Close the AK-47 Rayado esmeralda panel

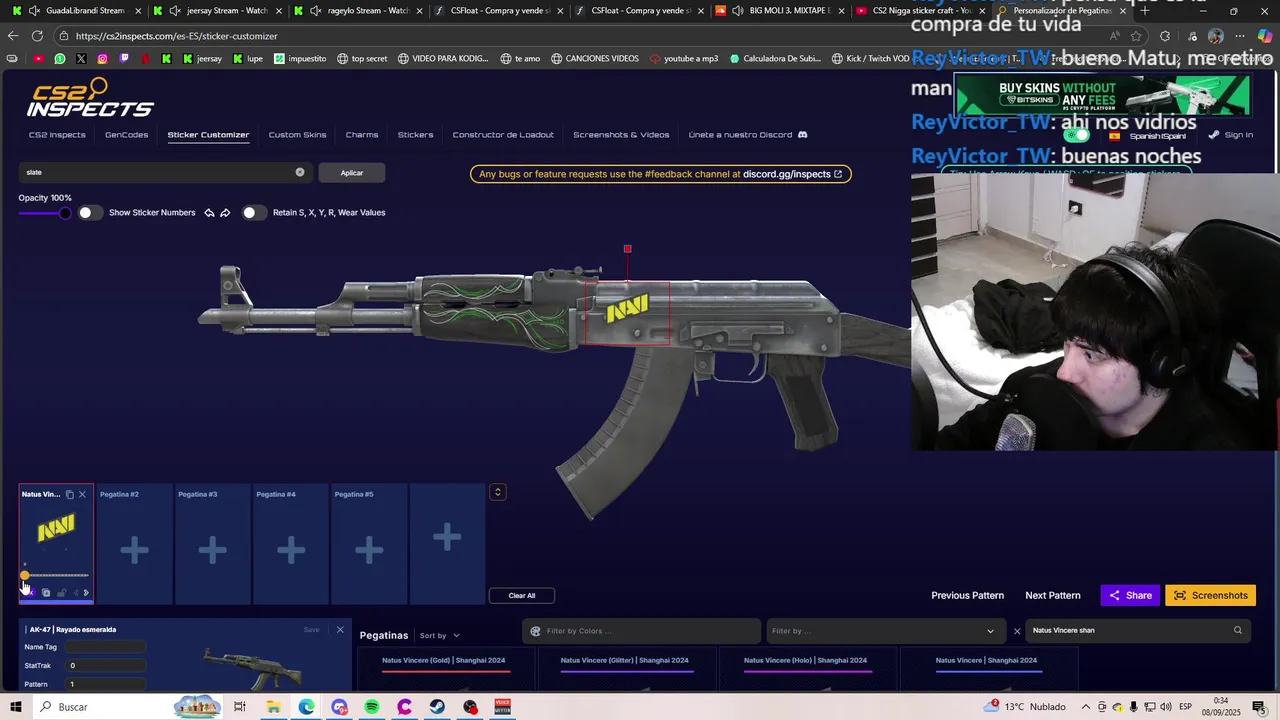pos(340,630)
